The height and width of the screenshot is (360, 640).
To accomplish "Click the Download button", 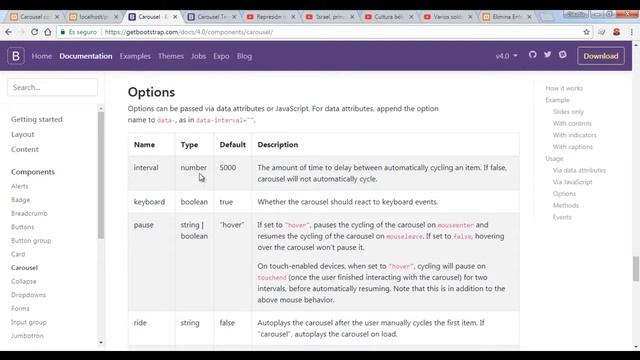I will click(600, 56).
